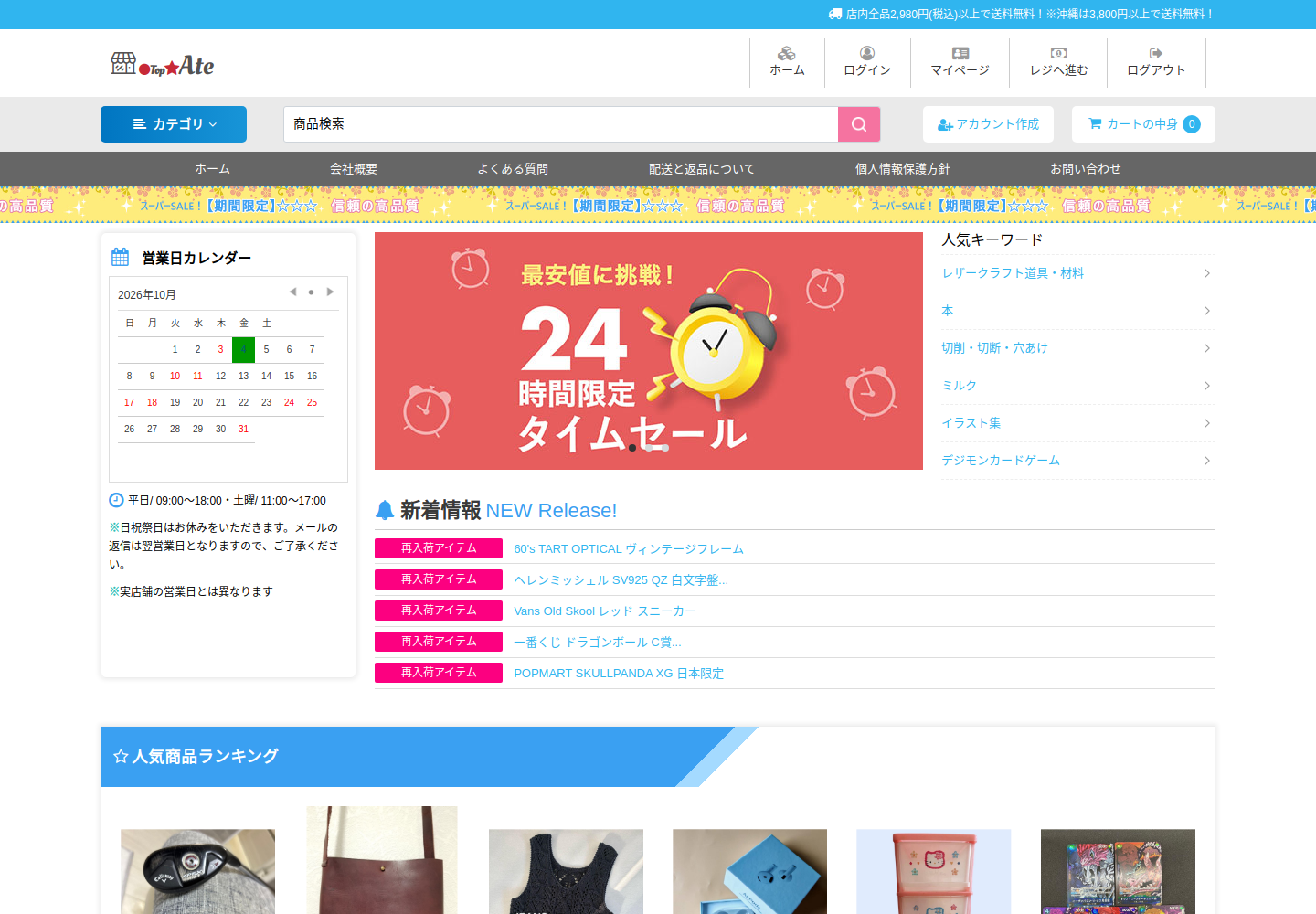Expand the 本 keyword chevron
The width and height of the screenshot is (1316, 914).
tap(1207, 311)
